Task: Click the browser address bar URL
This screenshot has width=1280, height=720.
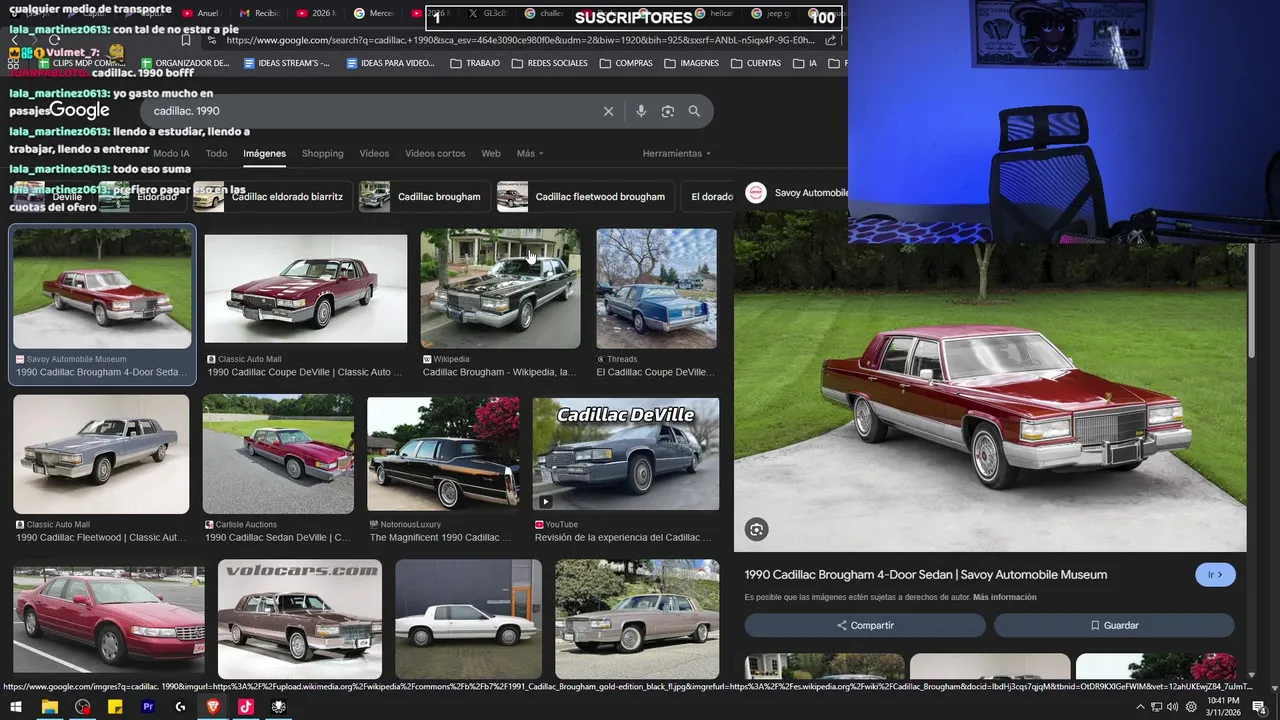Action: coord(520,40)
